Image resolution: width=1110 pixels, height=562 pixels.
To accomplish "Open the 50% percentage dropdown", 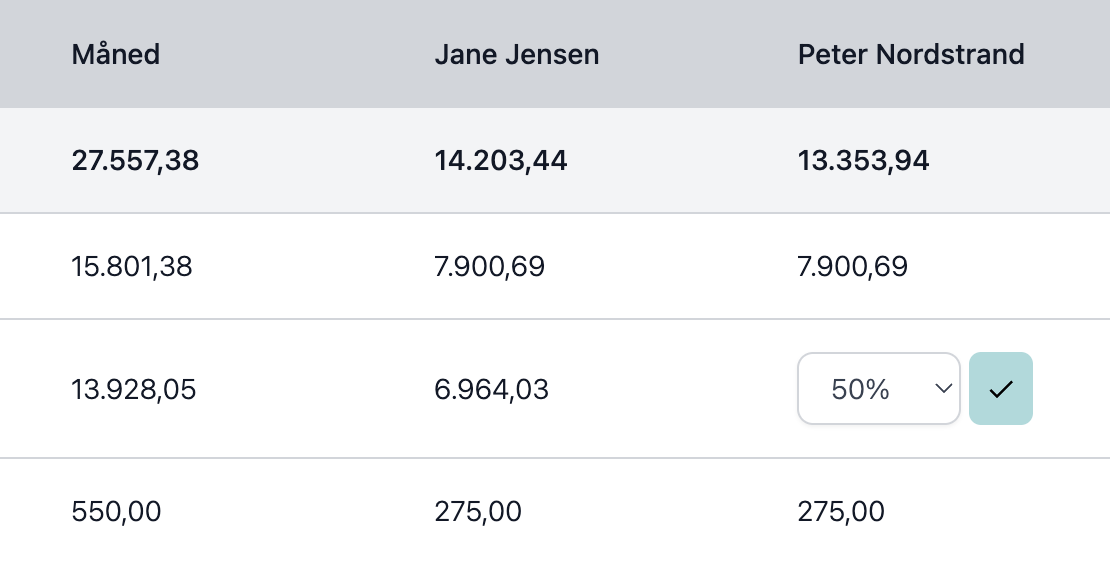I will click(x=879, y=389).
